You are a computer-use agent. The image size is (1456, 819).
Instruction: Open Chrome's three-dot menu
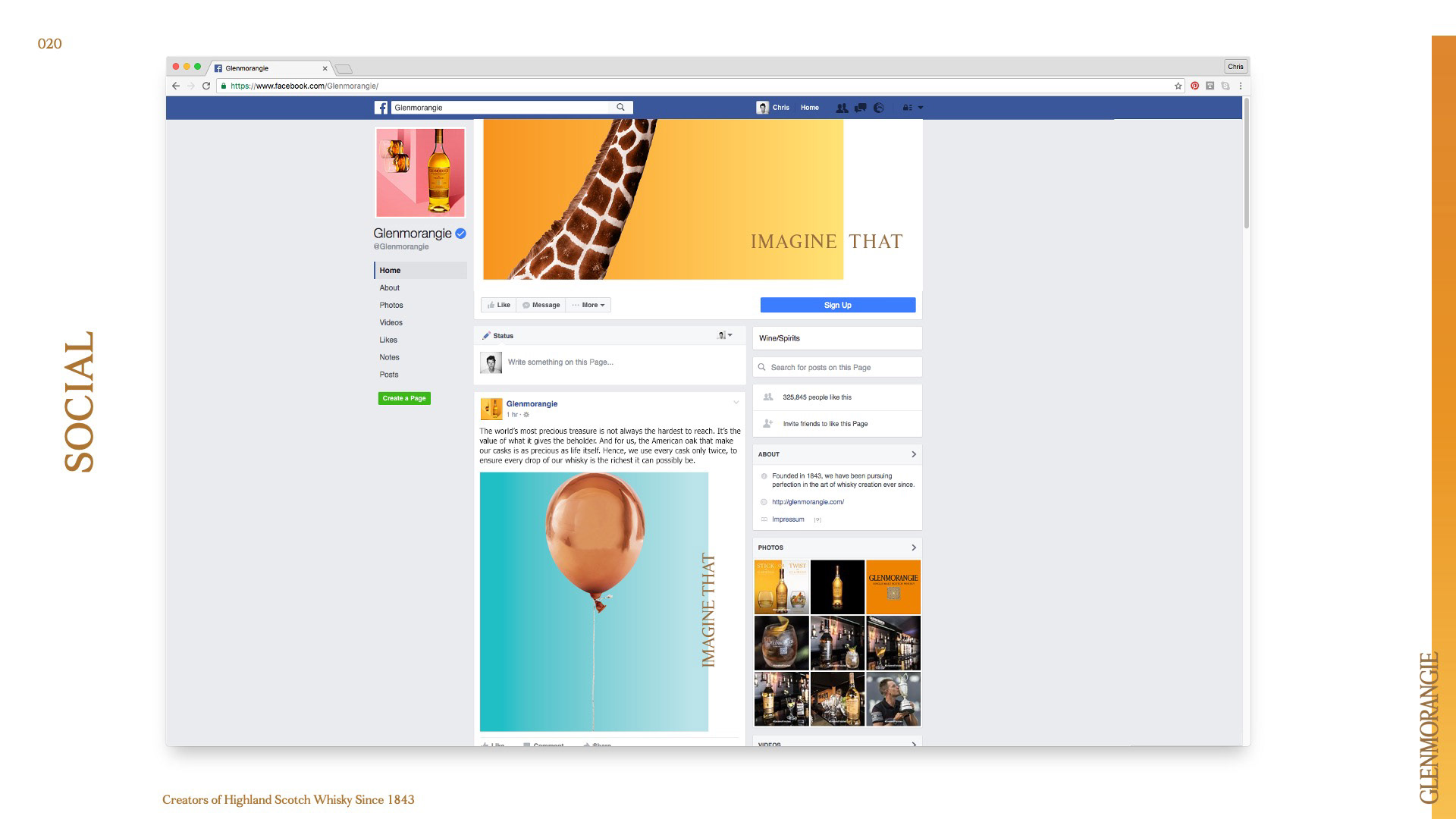1241,86
